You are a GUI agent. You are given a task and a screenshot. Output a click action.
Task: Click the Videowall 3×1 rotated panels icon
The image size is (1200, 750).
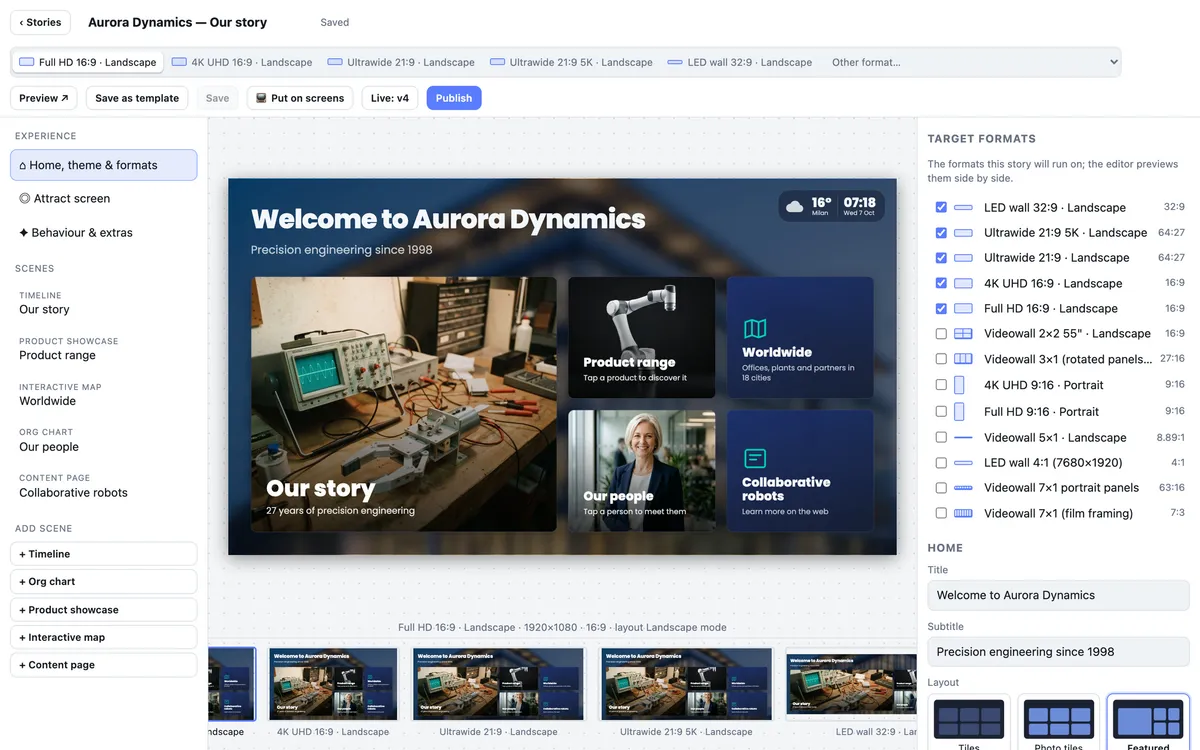(x=963, y=359)
